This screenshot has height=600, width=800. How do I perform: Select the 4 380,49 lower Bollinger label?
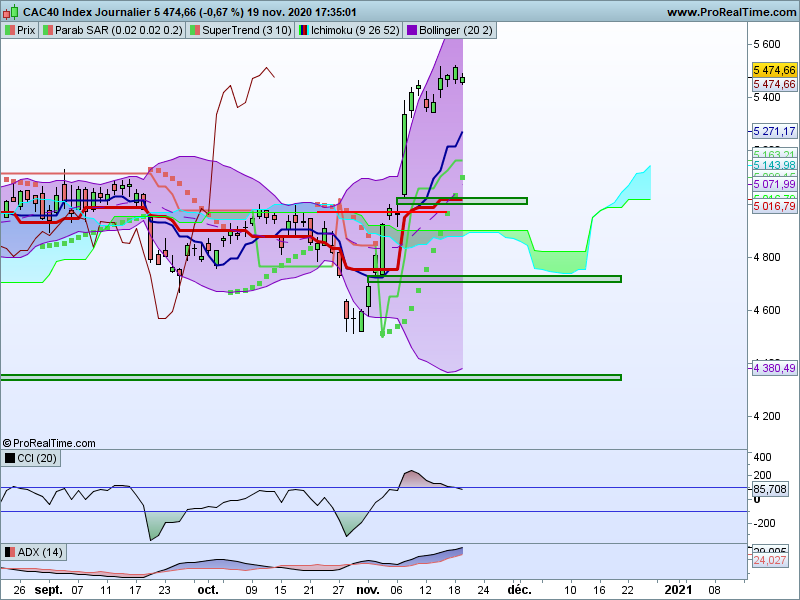tap(774, 368)
